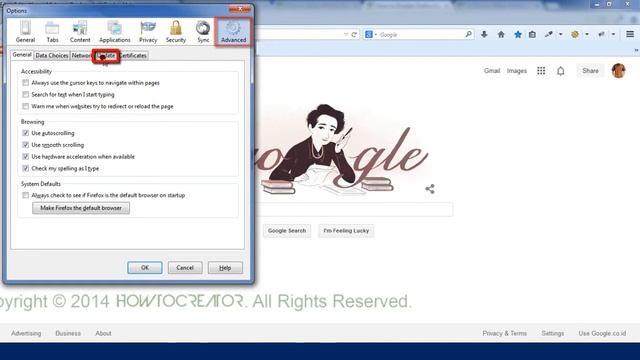The image size is (640, 360).
Task: Click the Firefox home icon
Action: [501, 35]
